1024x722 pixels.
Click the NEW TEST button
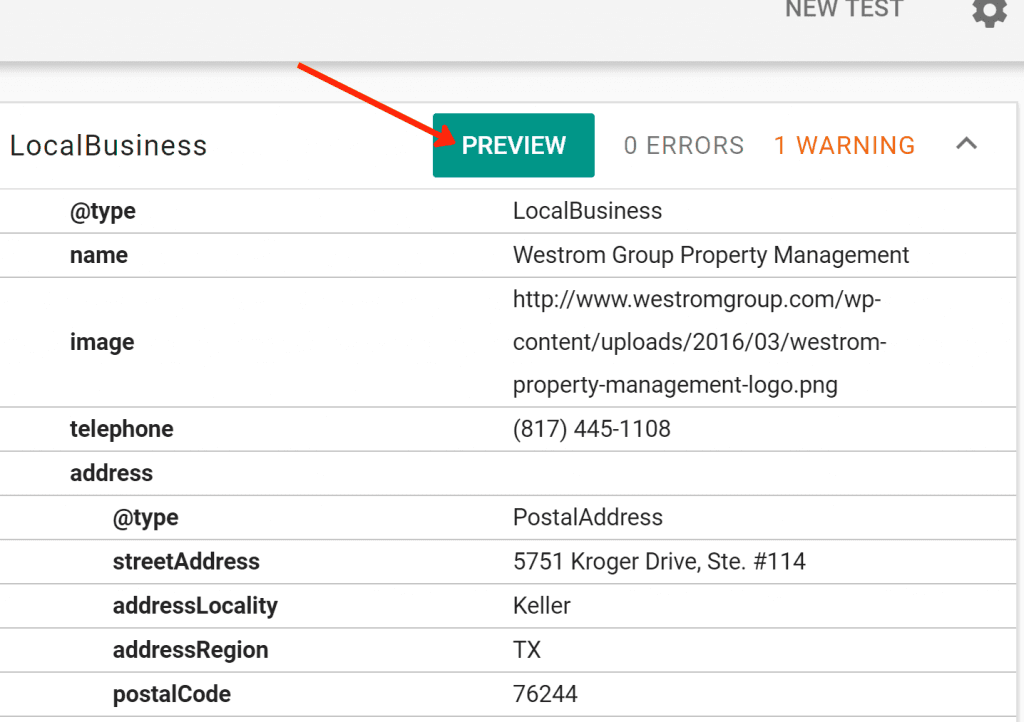coord(843,10)
